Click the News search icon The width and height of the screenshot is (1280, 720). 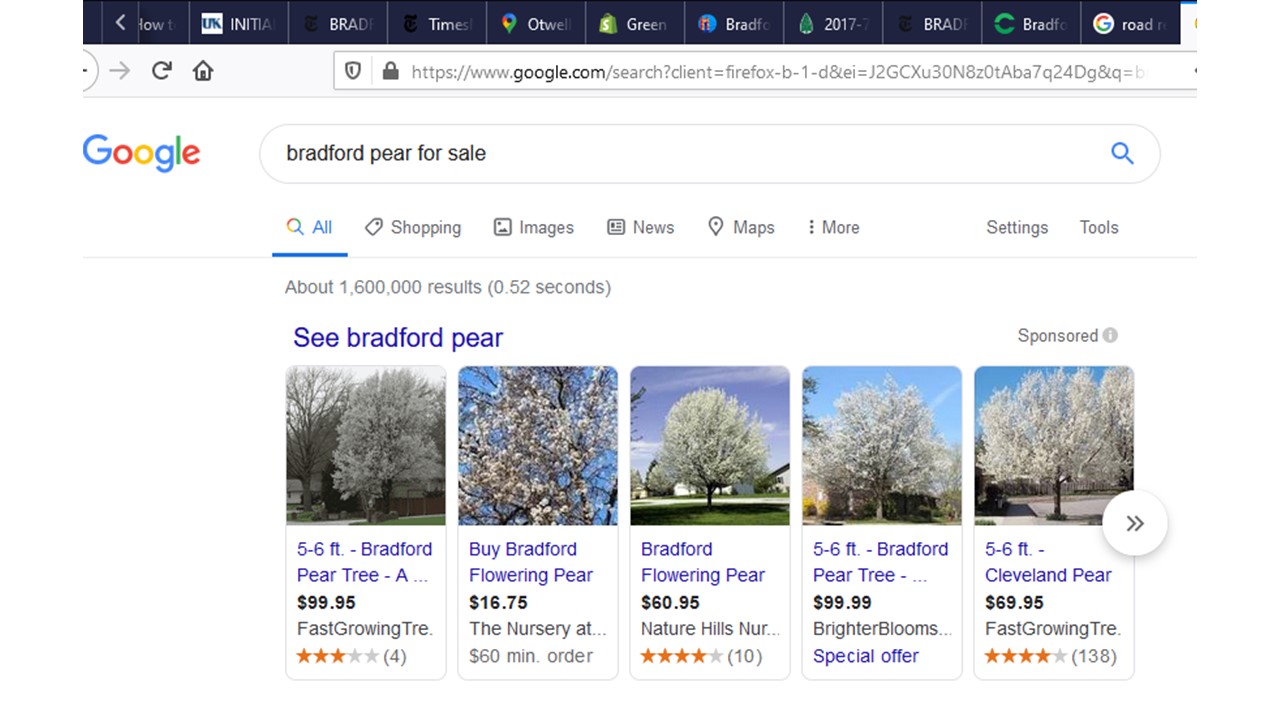point(614,227)
